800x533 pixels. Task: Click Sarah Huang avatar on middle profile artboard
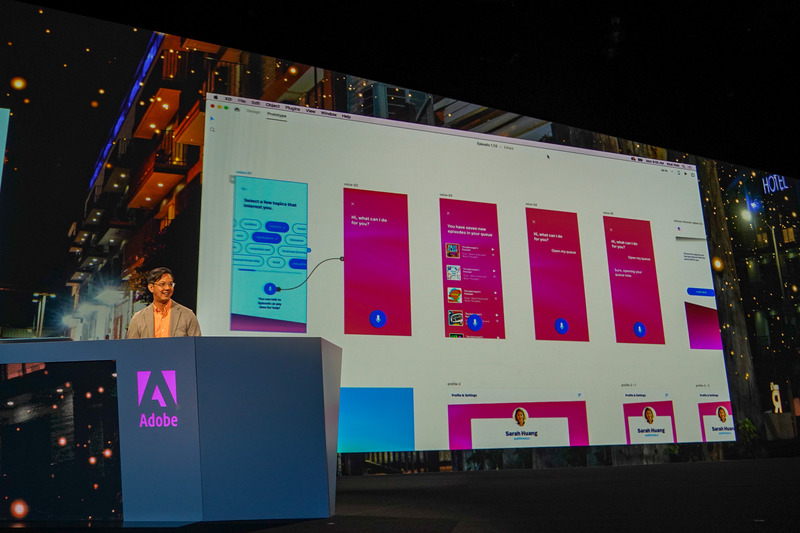pos(649,415)
